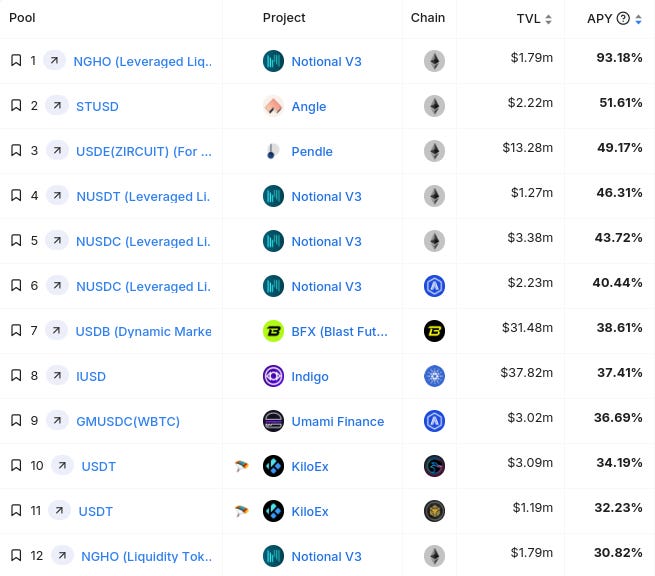The height and width of the screenshot is (576, 655).
Task: Open IUSD pool link
Action: (91, 376)
